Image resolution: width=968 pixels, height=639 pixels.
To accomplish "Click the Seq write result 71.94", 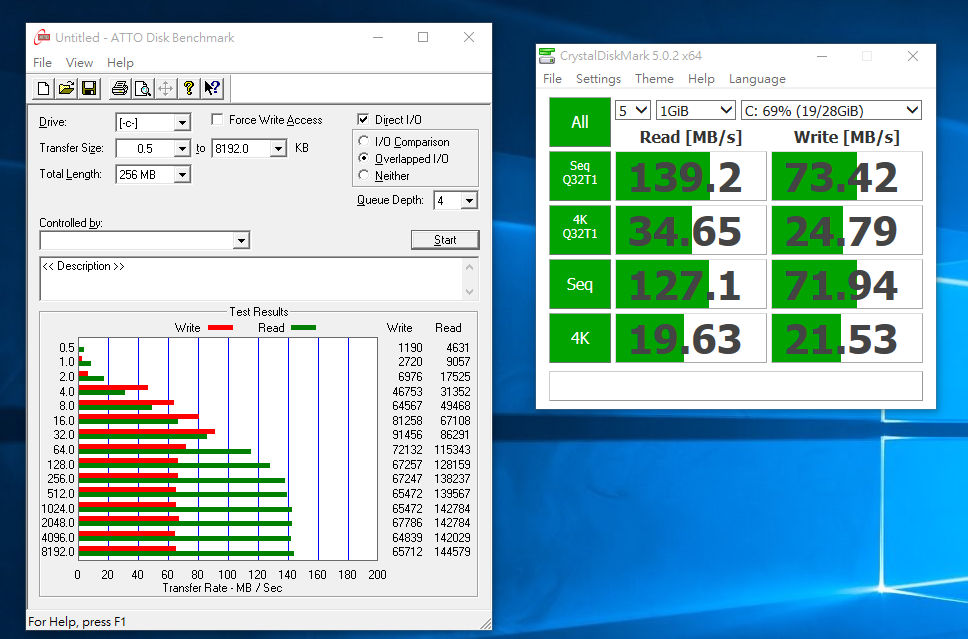I will pos(847,284).
